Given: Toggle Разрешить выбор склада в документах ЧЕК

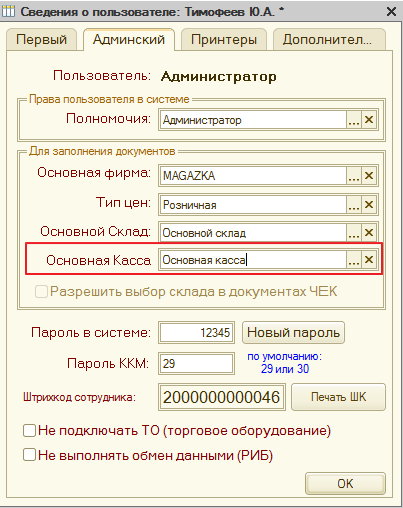Looking at the screenshot, I should point(41,292).
